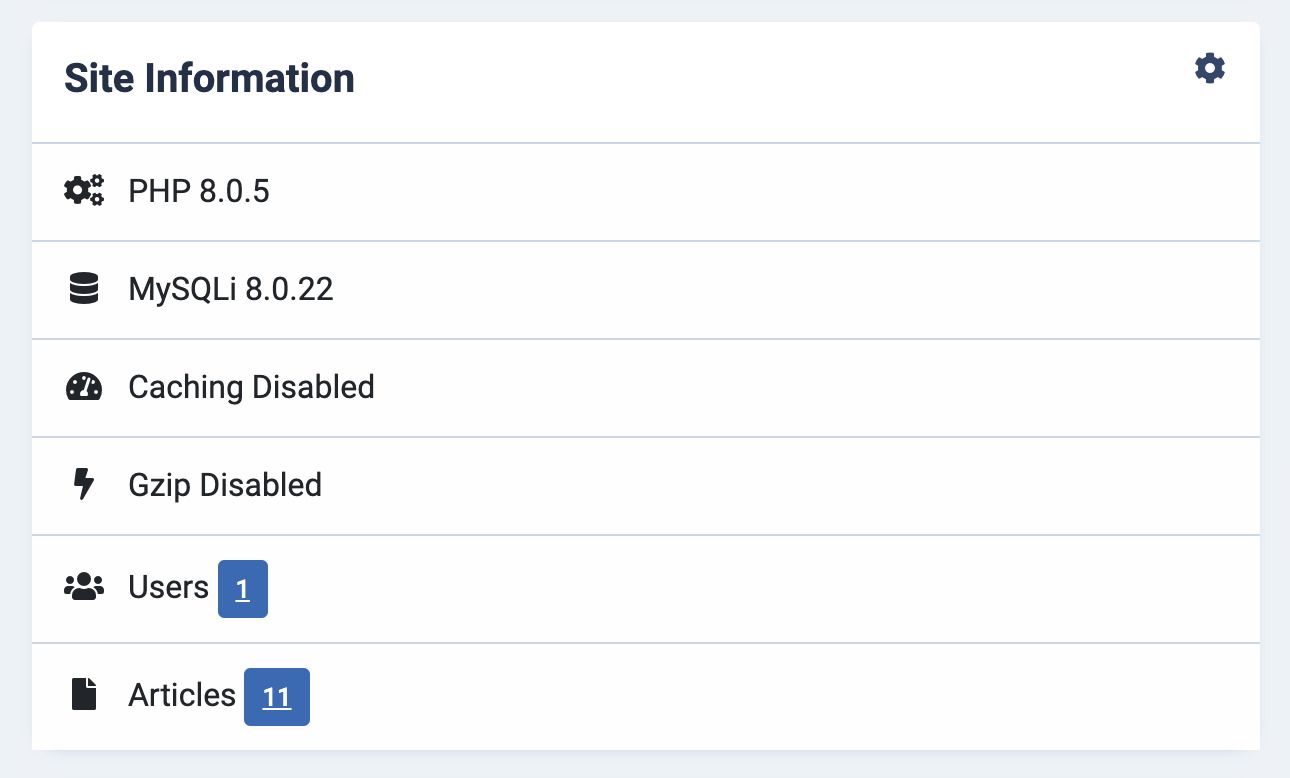Open the Articles count badge showing 11
Viewport: 1290px width, 778px height.
[277, 697]
